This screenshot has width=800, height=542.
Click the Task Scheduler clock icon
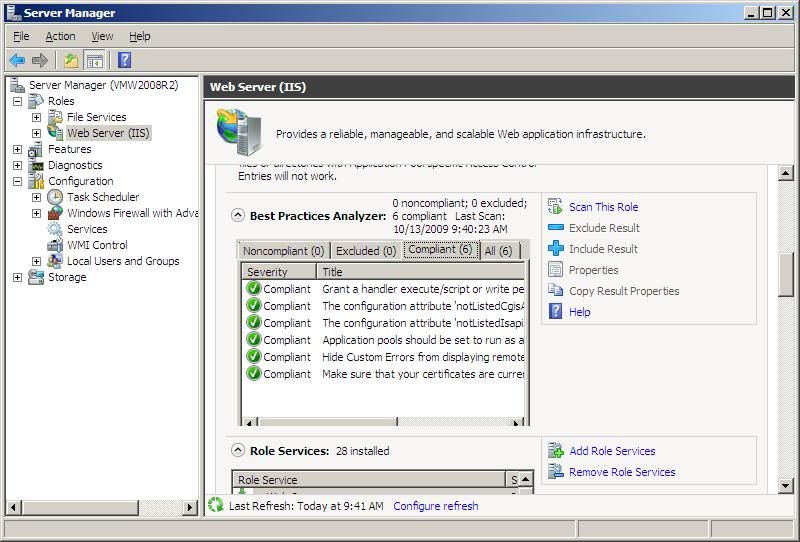[x=55, y=197]
